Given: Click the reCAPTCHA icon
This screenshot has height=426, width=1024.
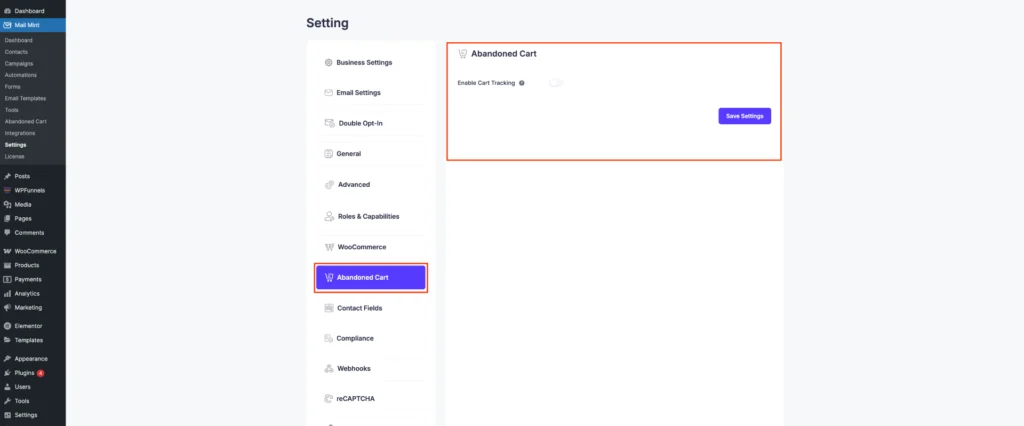Looking at the screenshot, I should (x=329, y=399).
